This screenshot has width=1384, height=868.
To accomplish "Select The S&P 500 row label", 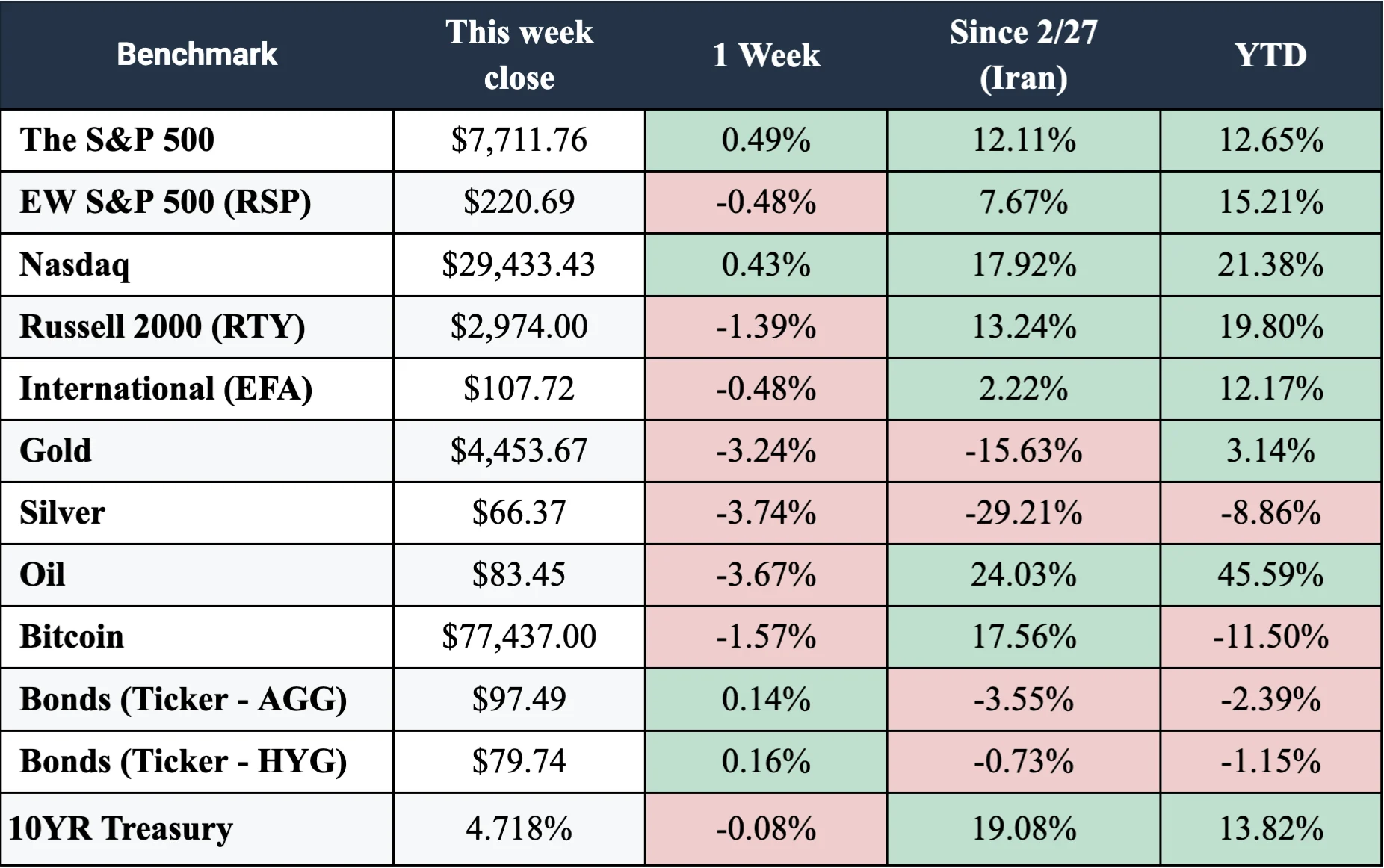I will [x=117, y=140].
